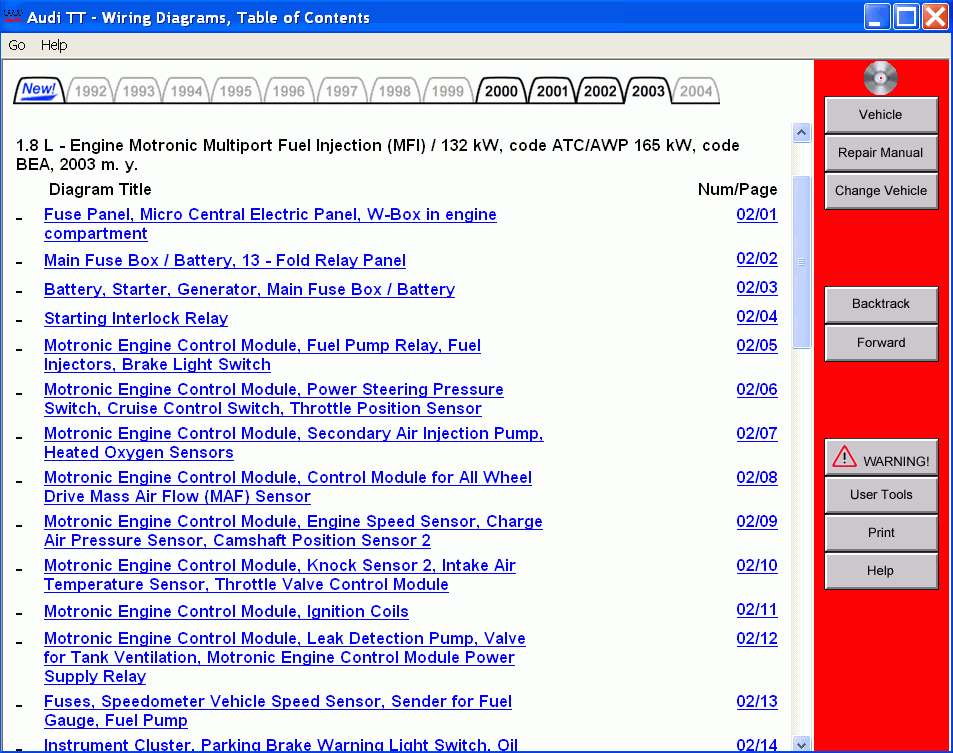
Task: Open Knock Sensor 2, Intake Air Temperature diagram
Action: [x=280, y=575]
